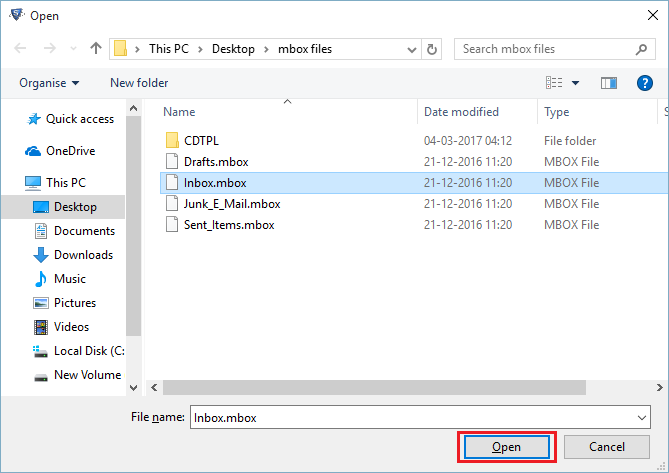Click the horizontal scrollbar thumb
669x473 pixels.
374,387
